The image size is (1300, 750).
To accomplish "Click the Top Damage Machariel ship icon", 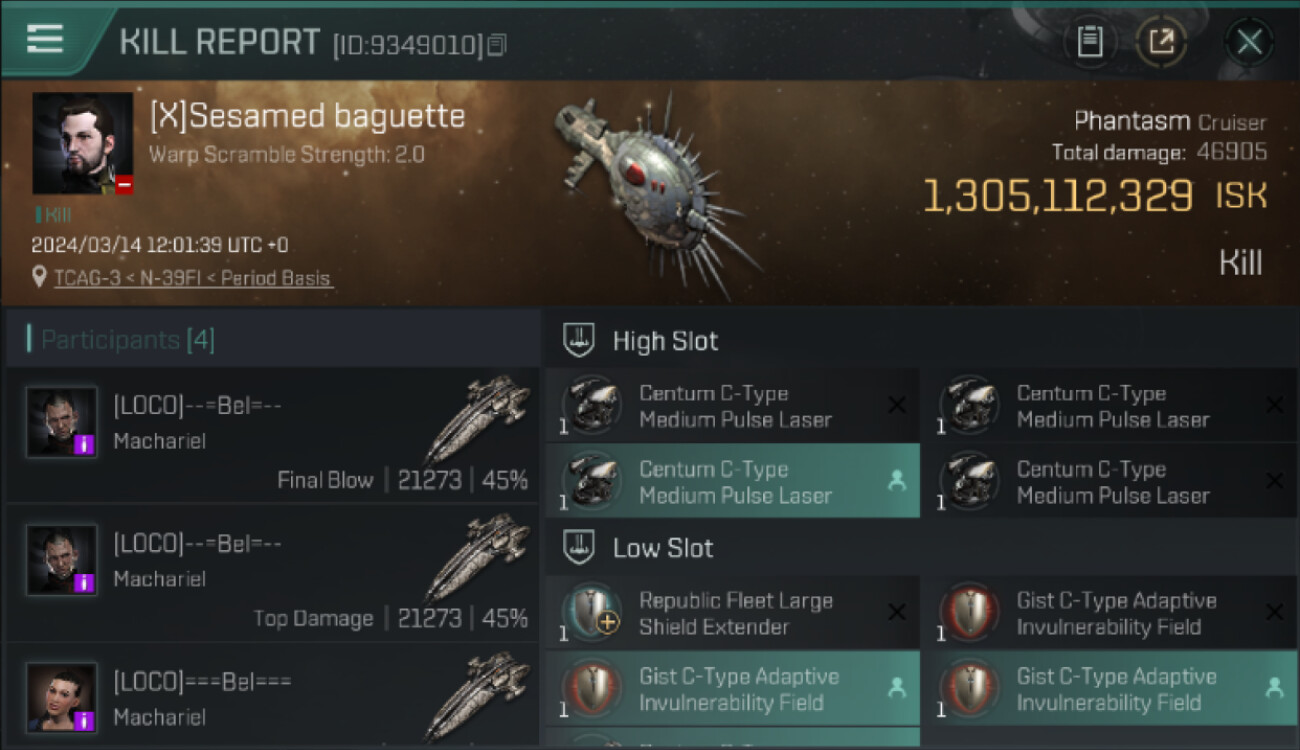I will coord(476,558).
